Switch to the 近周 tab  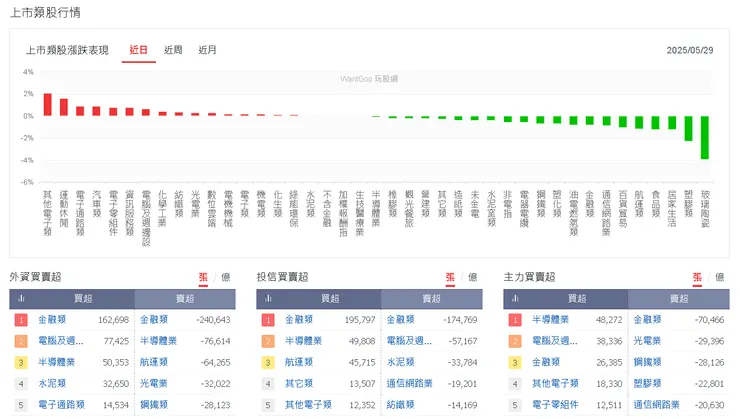click(173, 50)
